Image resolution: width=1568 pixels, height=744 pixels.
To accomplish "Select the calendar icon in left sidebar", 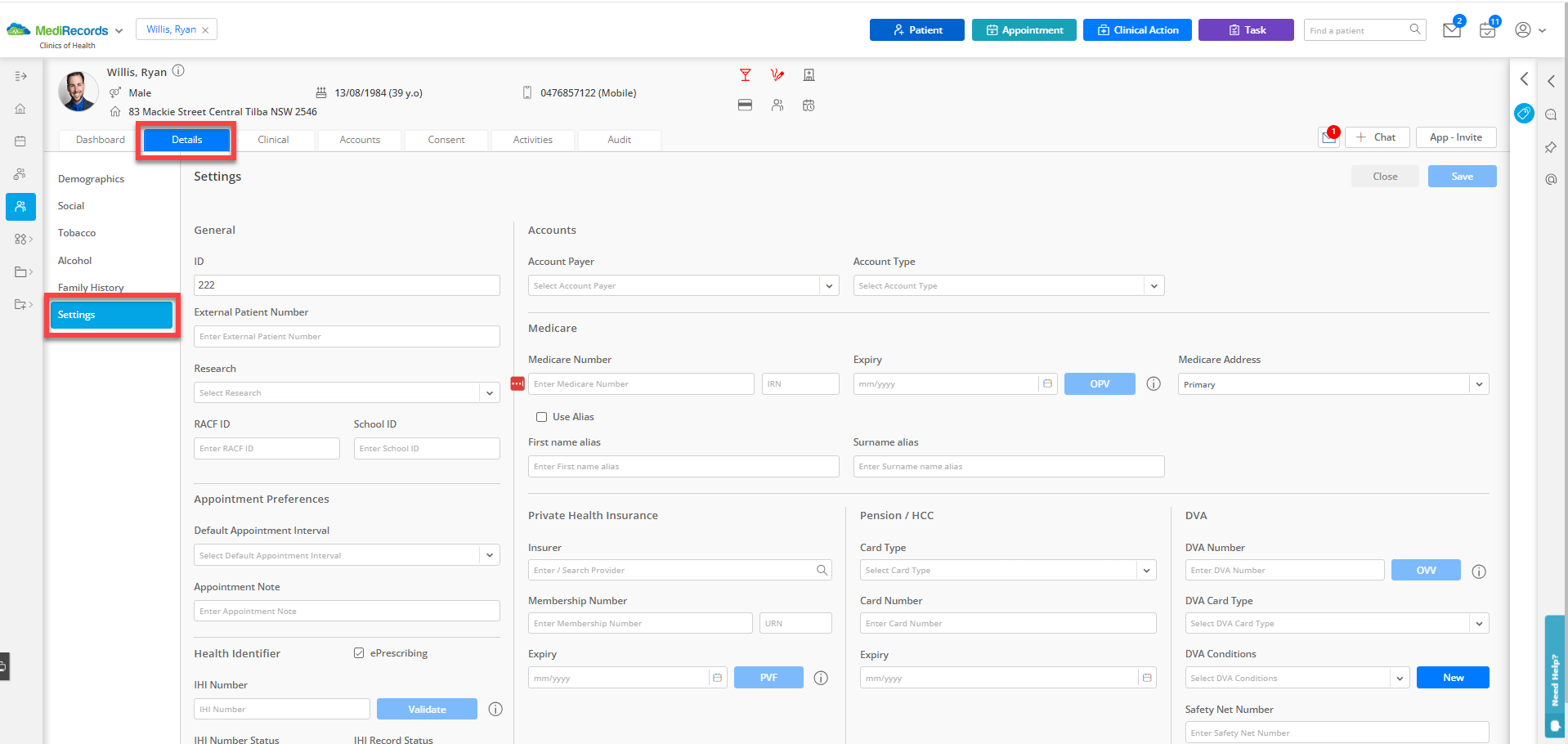I will 20,141.
